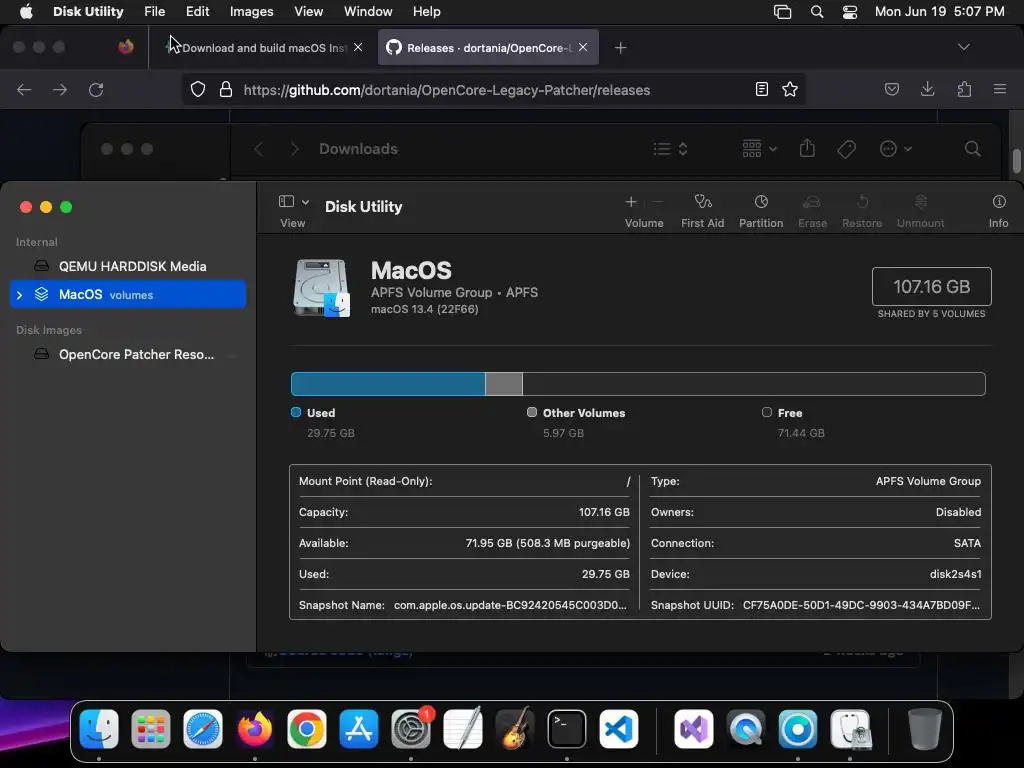Image resolution: width=1024 pixels, height=768 pixels.
Task: Open the Apple menu
Action: [26, 12]
